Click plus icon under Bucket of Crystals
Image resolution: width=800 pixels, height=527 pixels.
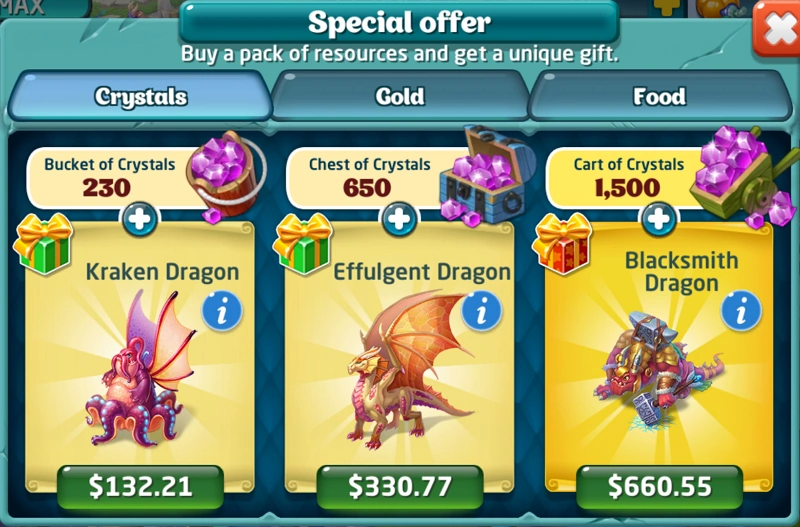139,219
